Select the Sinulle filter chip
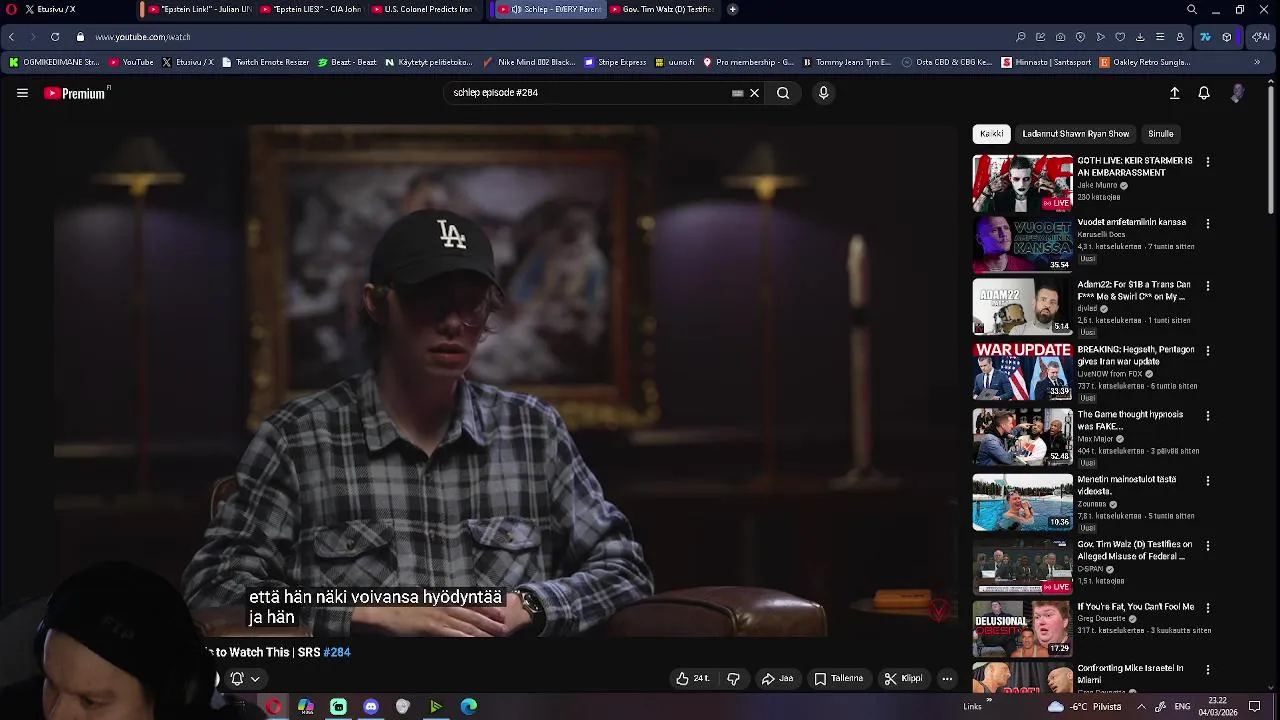Viewport: 1280px width, 720px height. coord(1161,134)
